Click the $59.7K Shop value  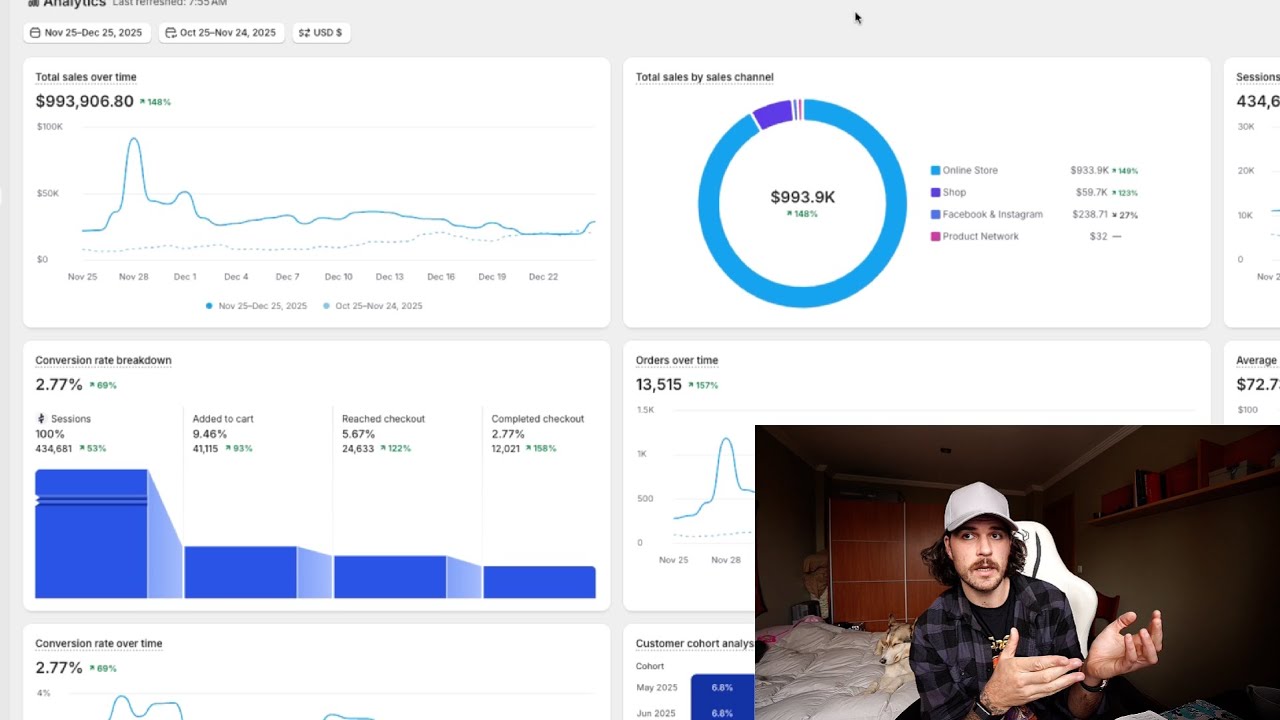click(x=1092, y=193)
